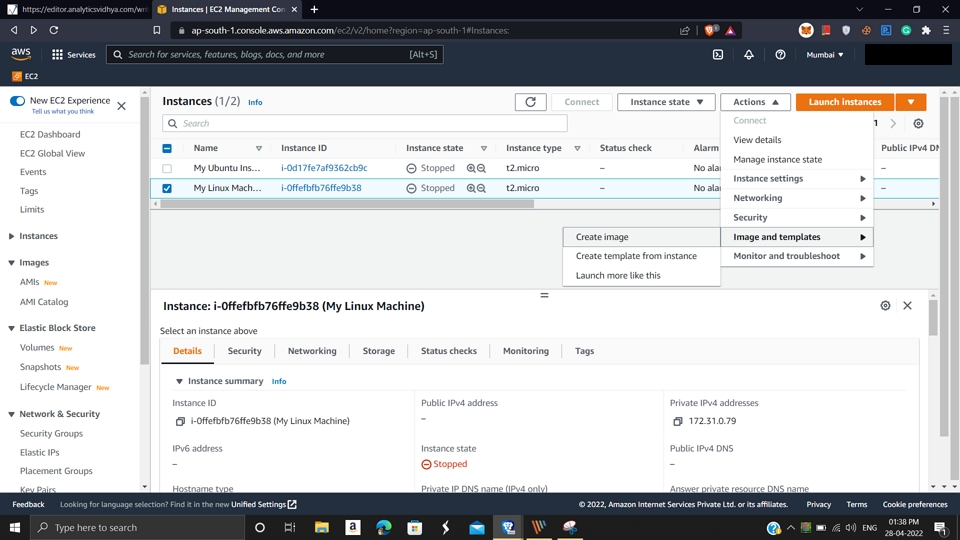Click the browser reload button
This screenshot has height=540, width=960.
(x=54, y=30)
